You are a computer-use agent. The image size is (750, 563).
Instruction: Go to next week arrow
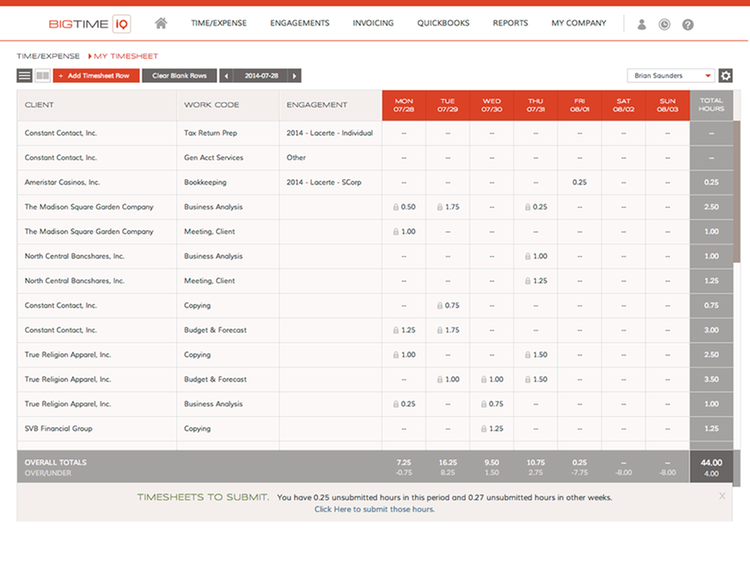pyautogui.click(x=295, y=76)
